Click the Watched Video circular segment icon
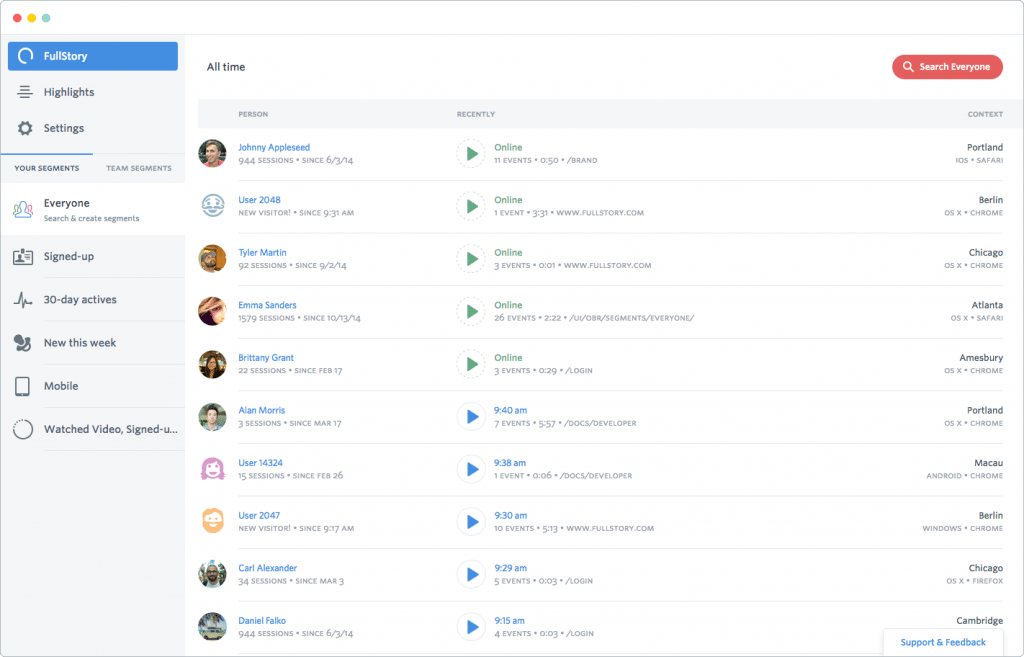Screen dimensions: 1024x657 [x=22, y=428]
